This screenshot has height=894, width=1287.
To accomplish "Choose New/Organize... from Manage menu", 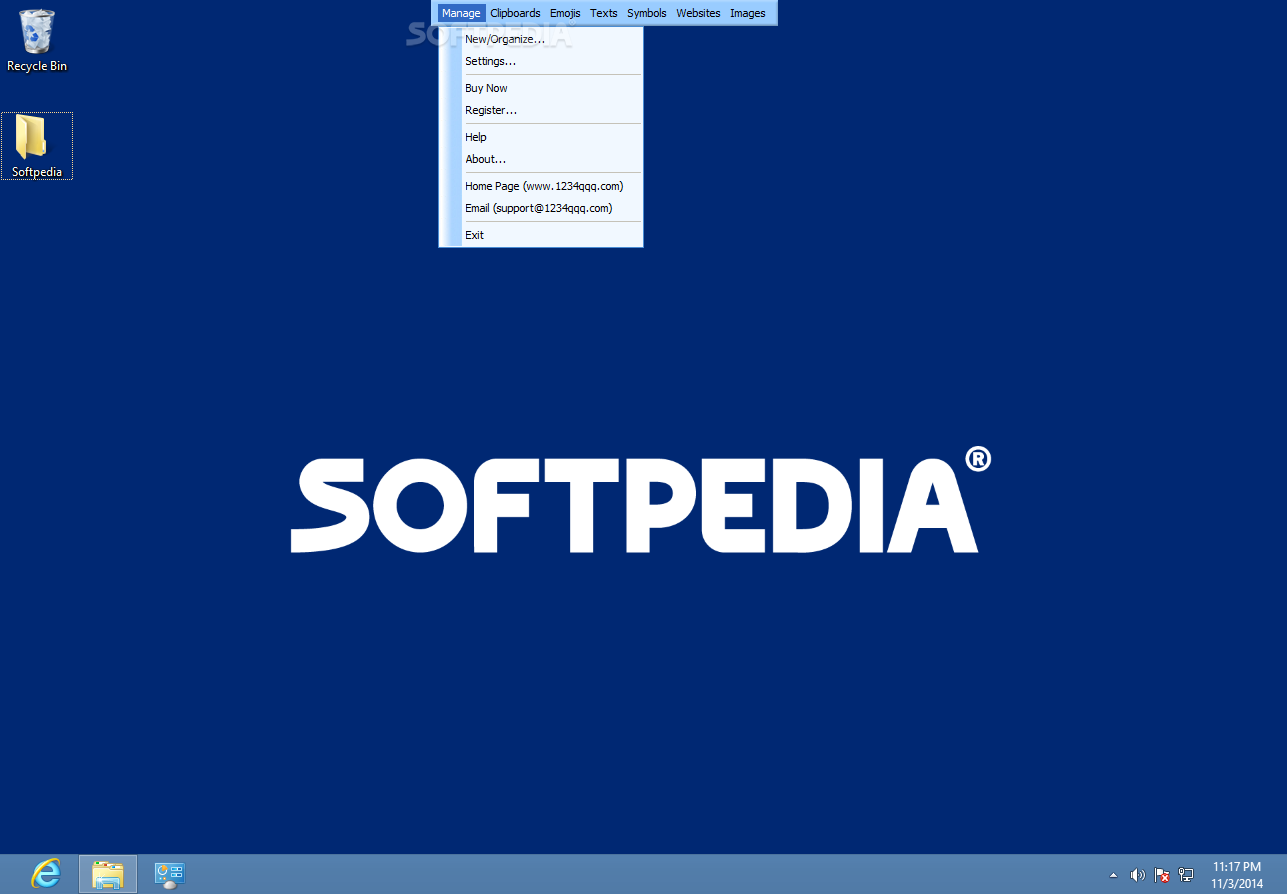I will pyautogui.click(x=541, y=39).
